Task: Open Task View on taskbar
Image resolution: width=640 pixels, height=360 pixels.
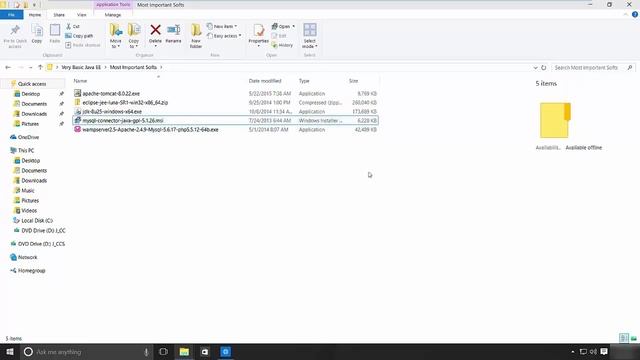Action: 163,352
